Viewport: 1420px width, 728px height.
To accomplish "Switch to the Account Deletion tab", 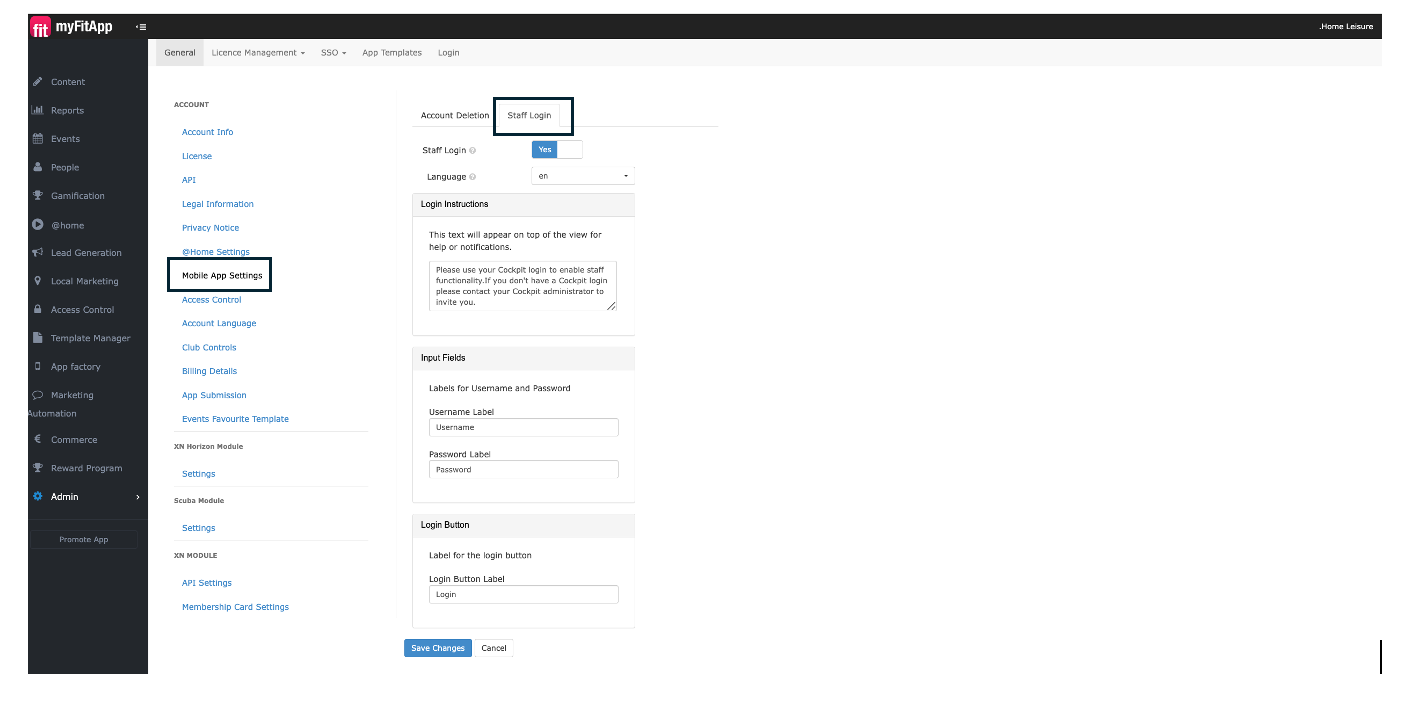I will click(455, 115).
